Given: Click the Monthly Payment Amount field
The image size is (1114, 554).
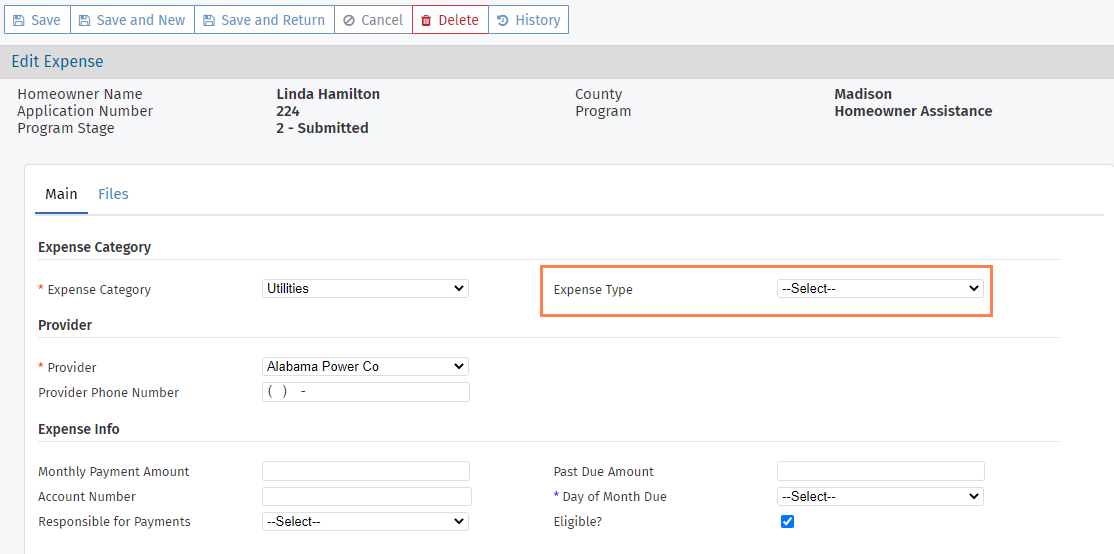Looking at the screenshot, I should tap(365, 471).
